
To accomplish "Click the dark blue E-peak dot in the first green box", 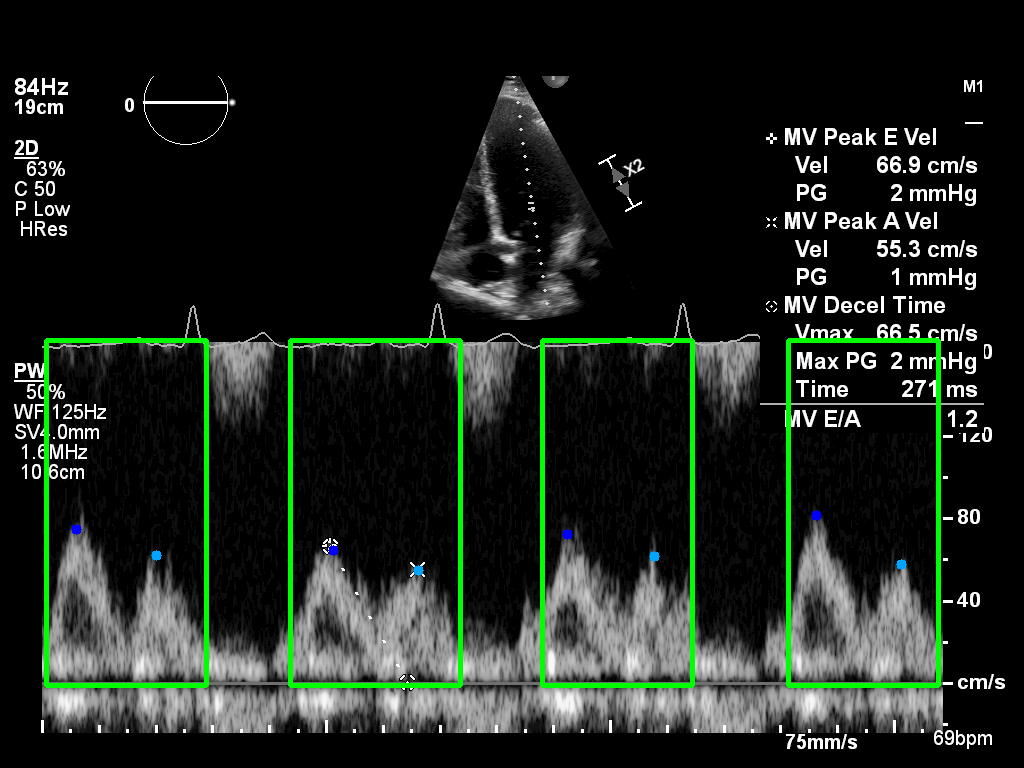I will pyautogui.click(x=76, y=529).
